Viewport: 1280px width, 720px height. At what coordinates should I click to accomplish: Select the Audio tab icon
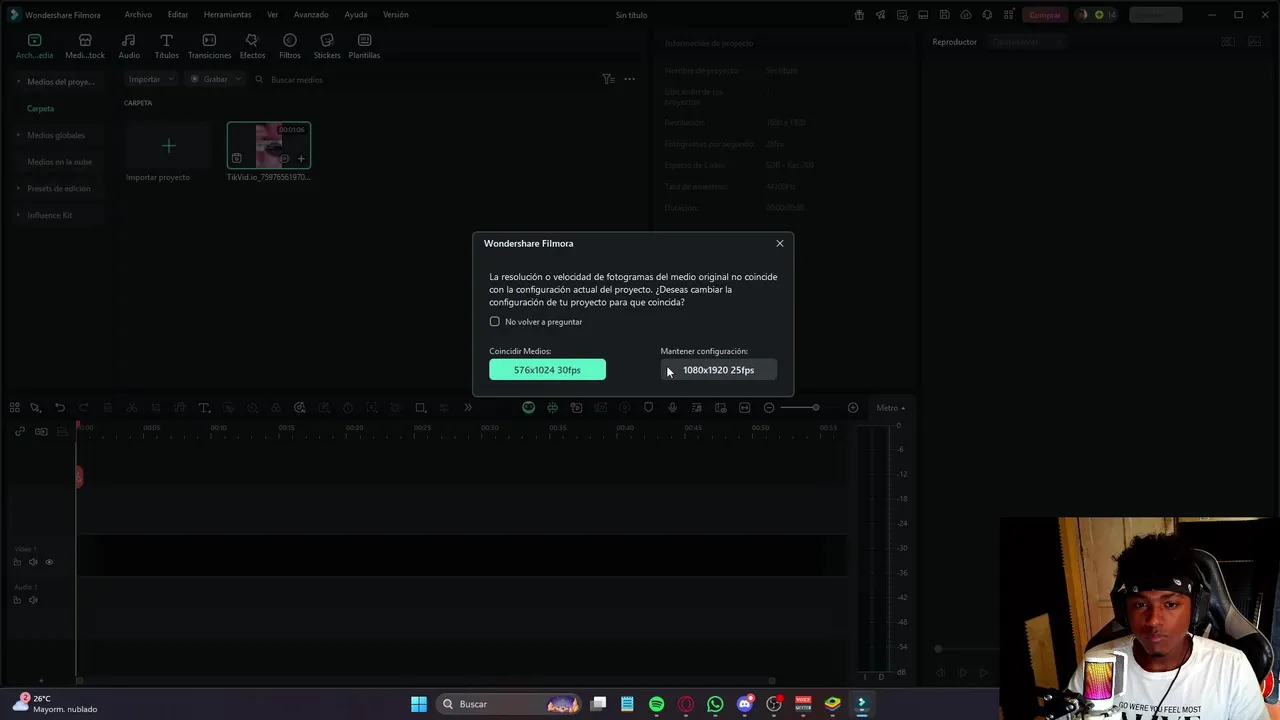pyautogui.click(x=129, y=46)
